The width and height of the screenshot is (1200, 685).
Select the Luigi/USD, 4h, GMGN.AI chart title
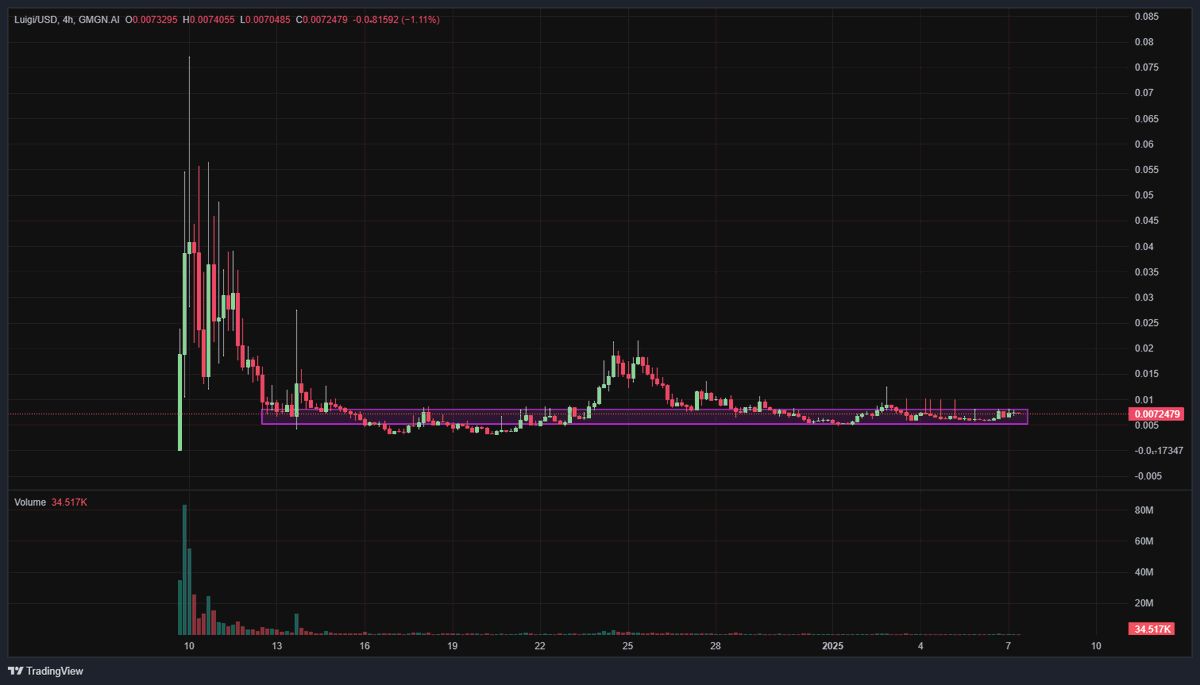(x=67, y=19)
